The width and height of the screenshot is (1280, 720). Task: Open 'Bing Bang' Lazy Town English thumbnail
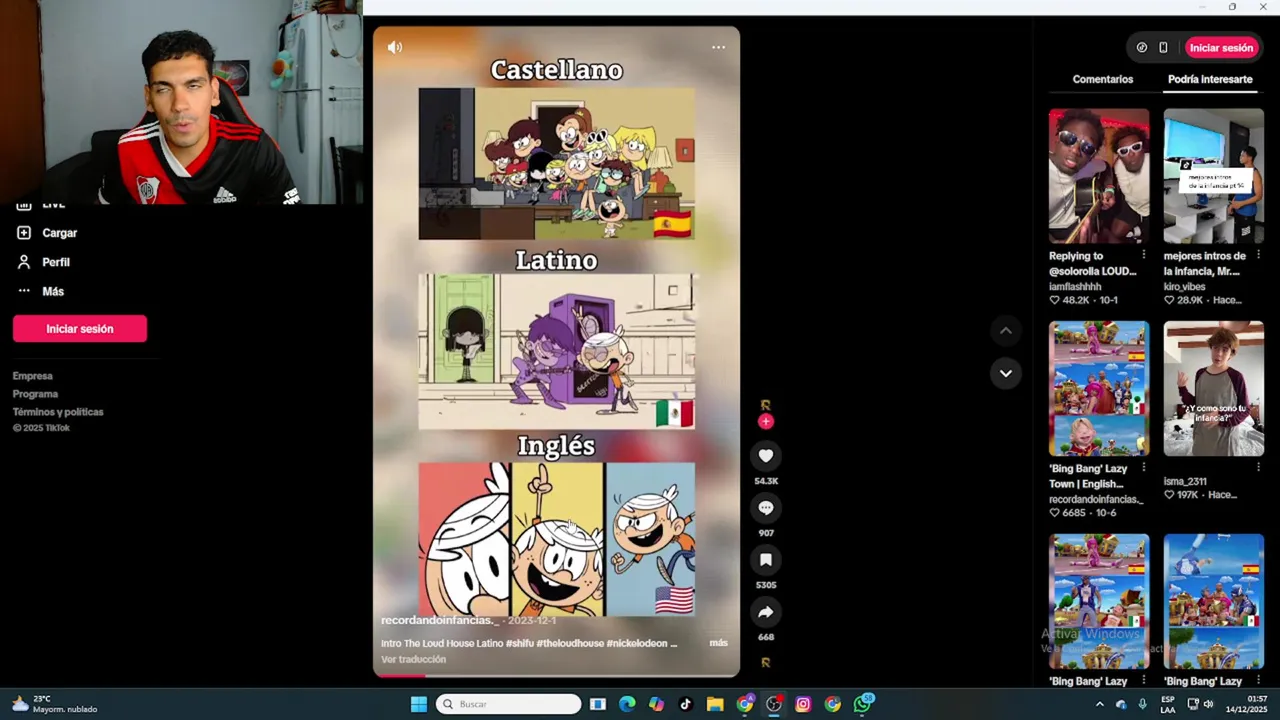coord(1098,388)
